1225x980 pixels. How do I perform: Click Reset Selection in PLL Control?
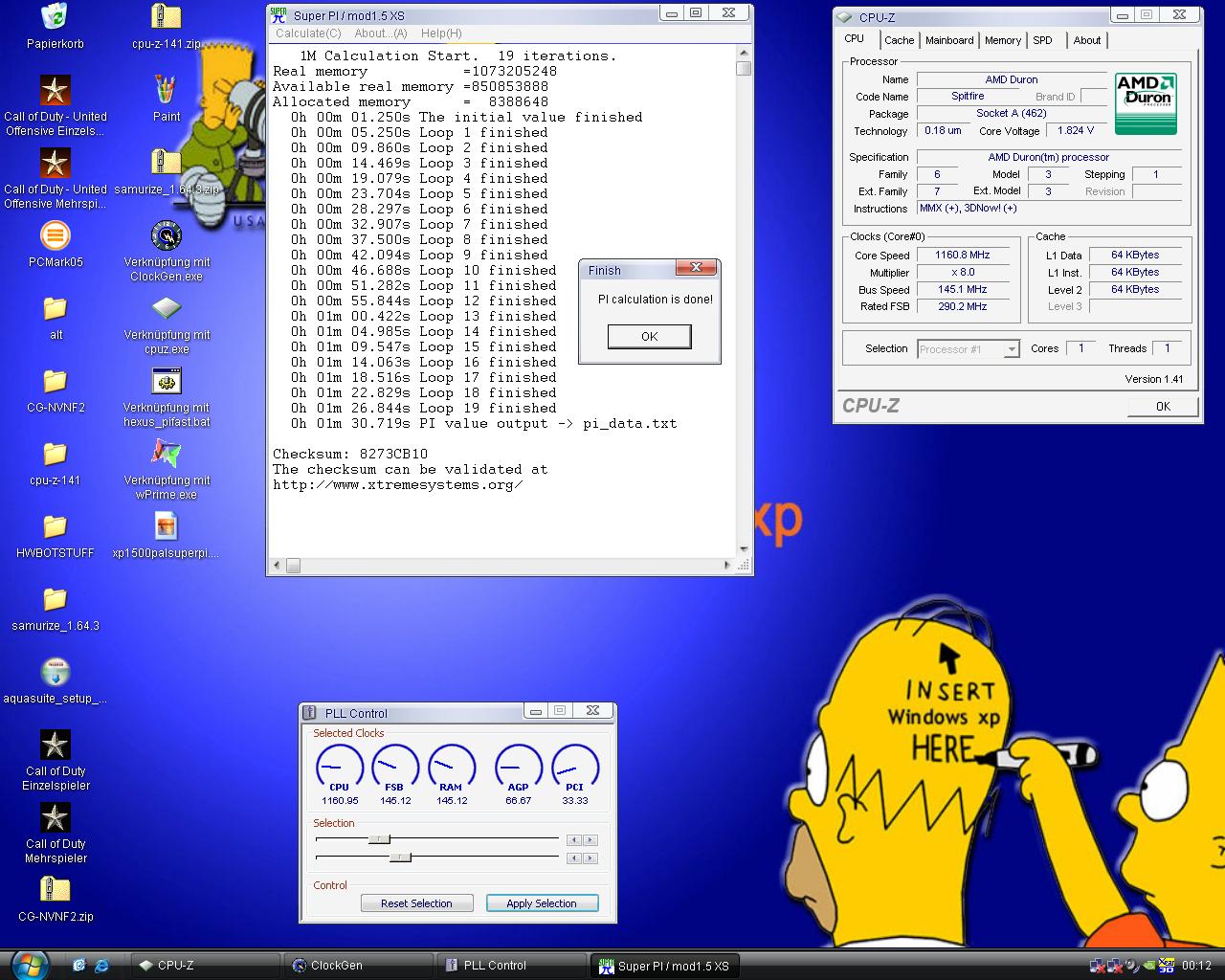[416, 903]
